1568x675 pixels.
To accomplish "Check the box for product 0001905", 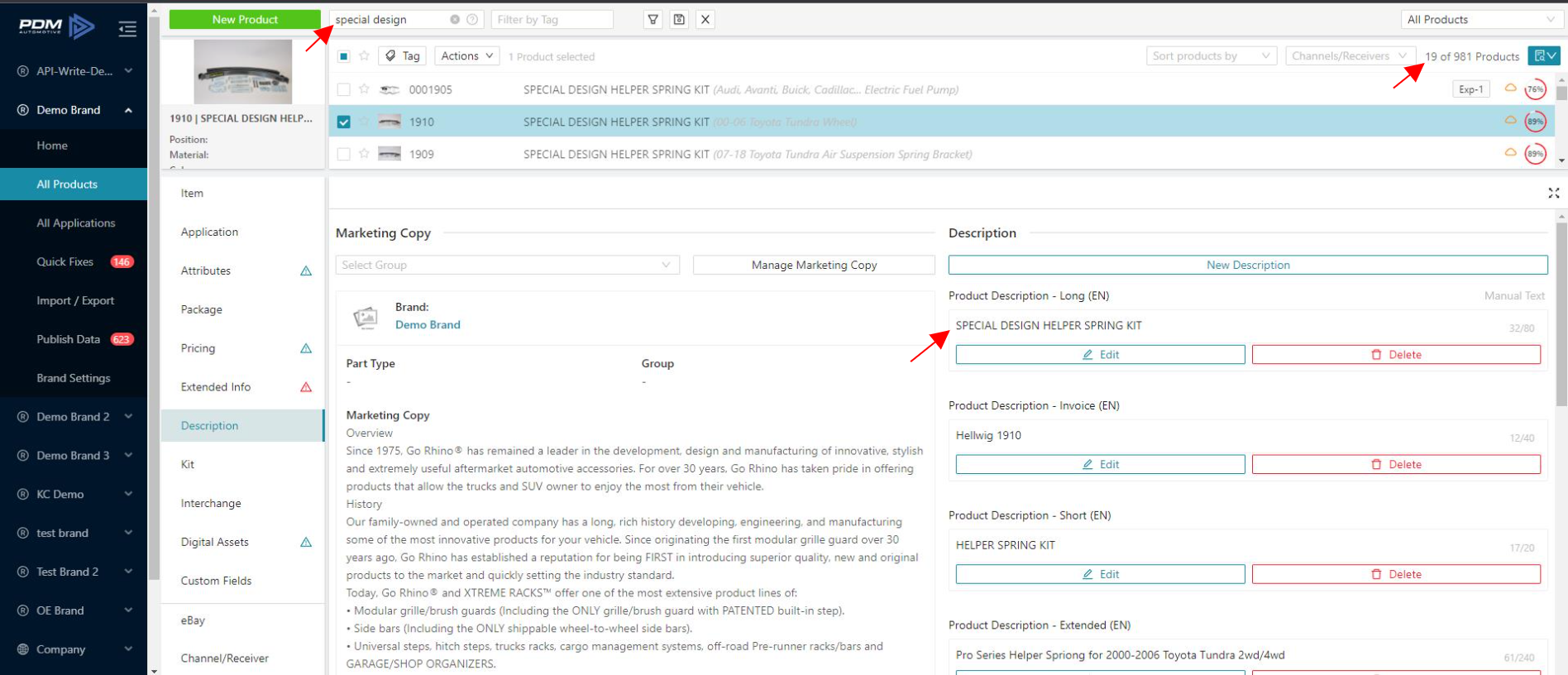I will 344,89.
